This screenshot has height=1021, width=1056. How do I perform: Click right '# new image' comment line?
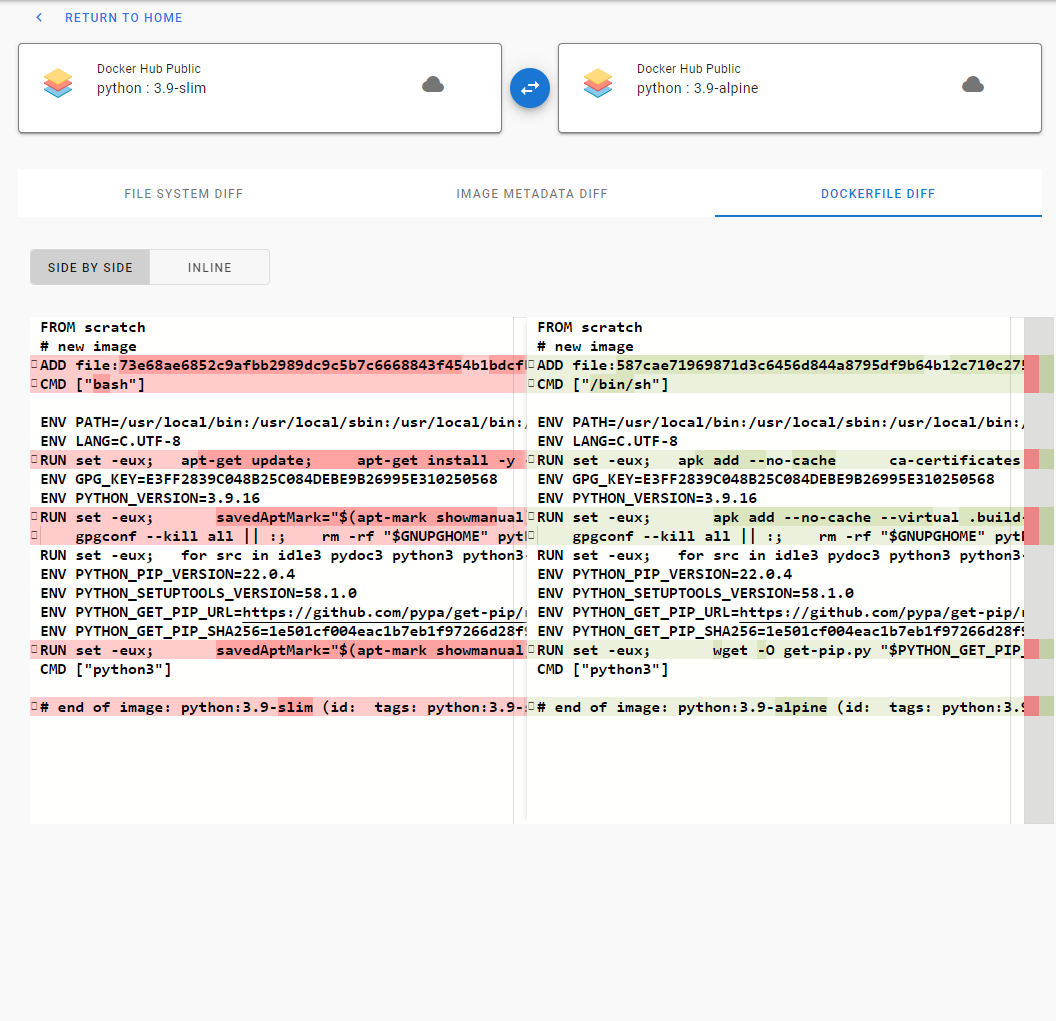585,346
